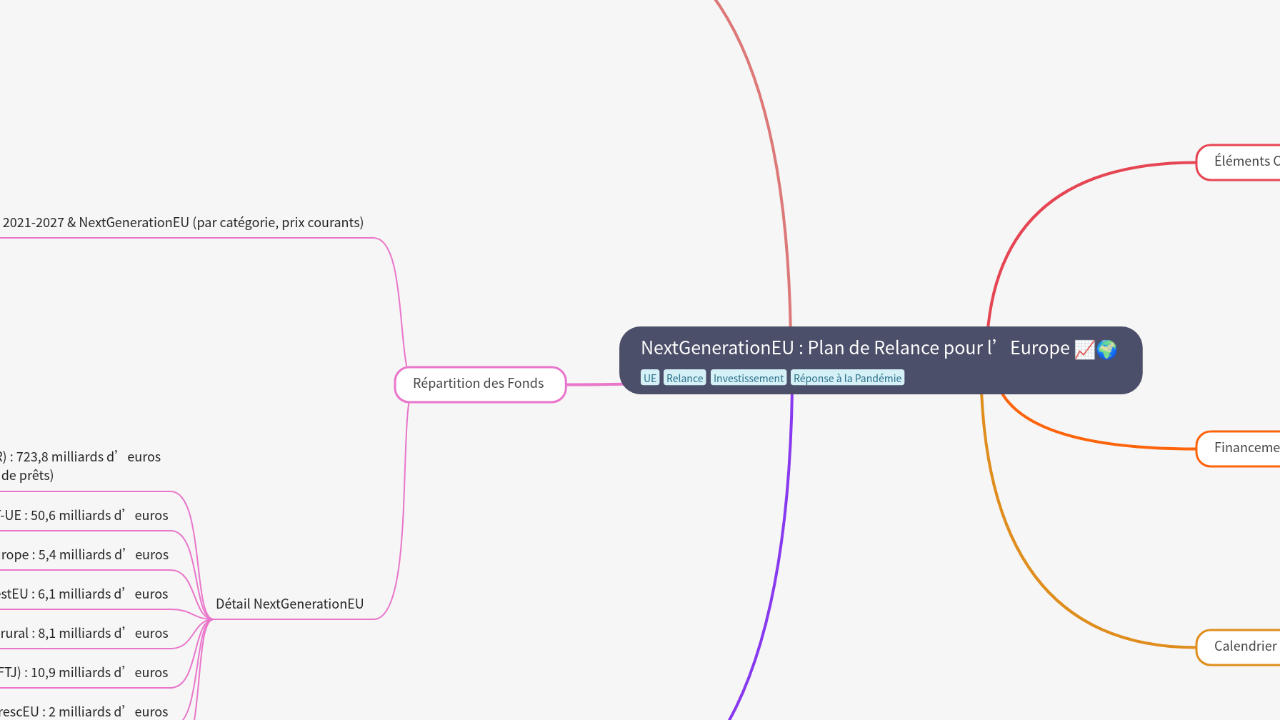Click the chart emoji in the root title
The width and height of the screenshot is (1280, 720).
1084,349
